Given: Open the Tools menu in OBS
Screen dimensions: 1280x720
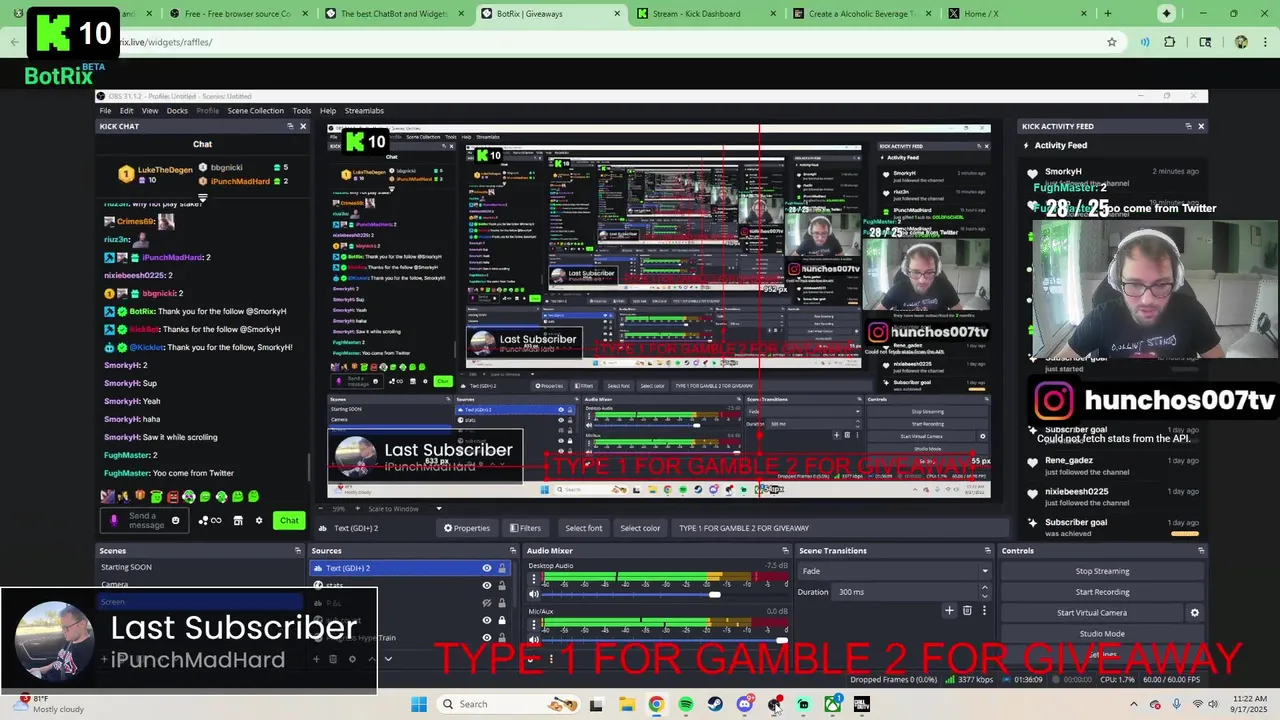Looking at the screenshot, I should tap(301, 111).
